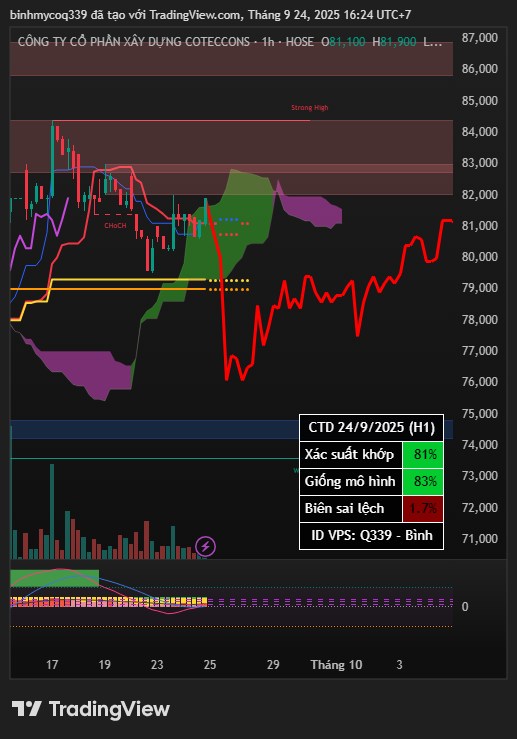Image resolution: width=517 pixels, height=739 pixels.
Task: Click the 71,000 price axis label
Action: coord(479,538)
